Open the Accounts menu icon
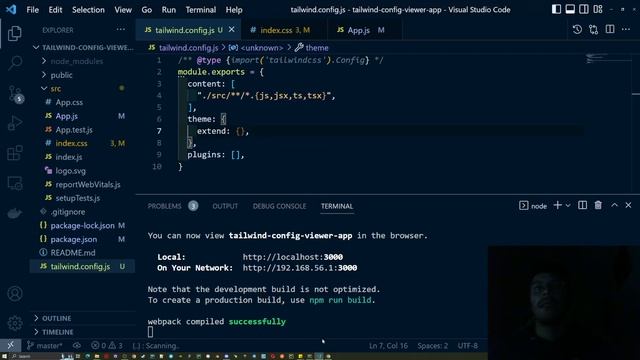 click(15, 294)
